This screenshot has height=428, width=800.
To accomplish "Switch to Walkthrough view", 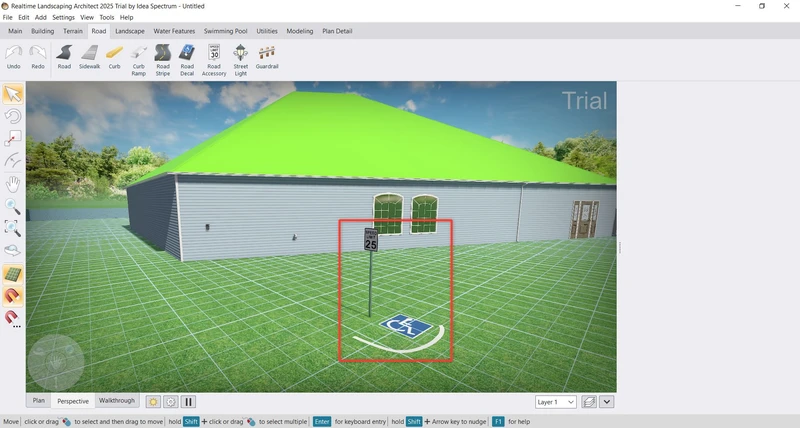I will click(117, 401).
